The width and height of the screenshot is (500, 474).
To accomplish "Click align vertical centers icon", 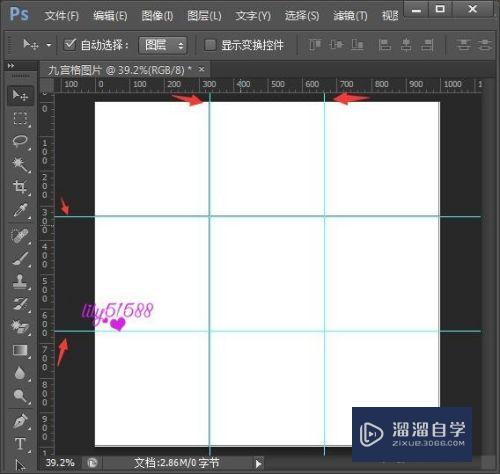I will pyautogui.click(x=336, y=45).
